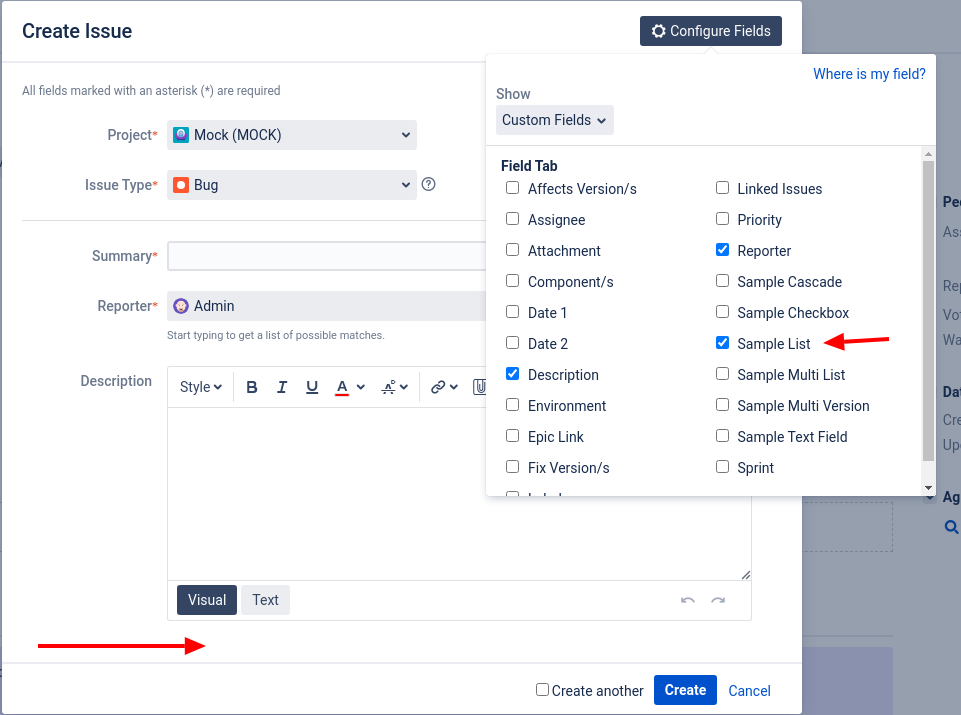Enable the Linked Issues checkbox
This screenshot has height=715, width=961.
(x=723, y=187)
